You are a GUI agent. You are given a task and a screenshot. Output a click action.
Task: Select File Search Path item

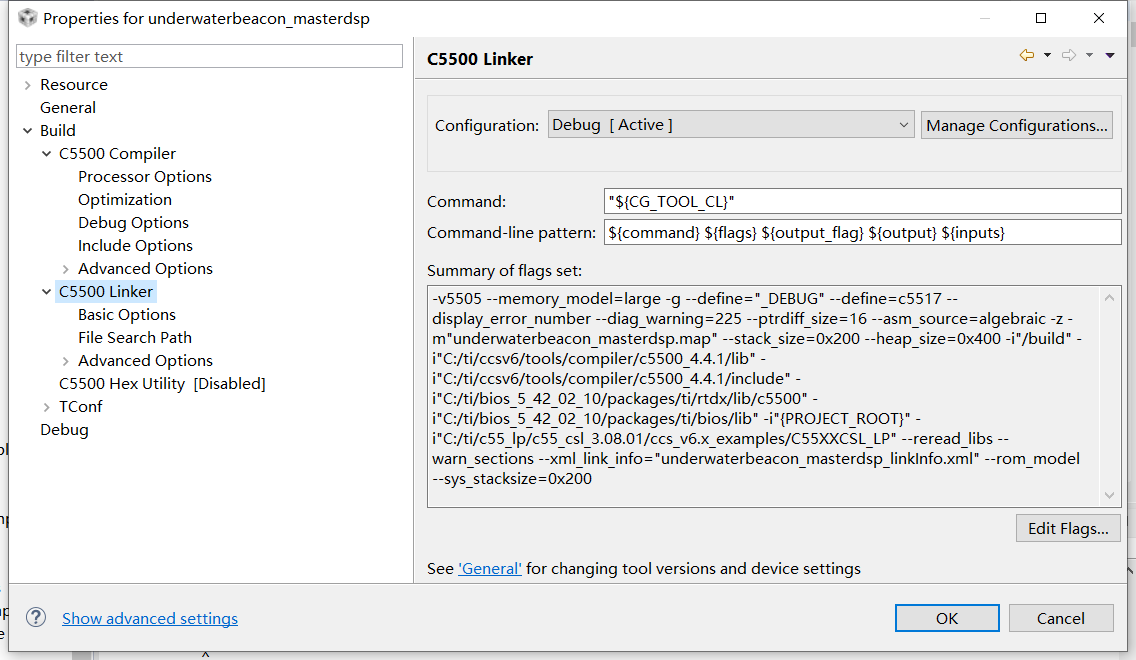tap(135, 338)
